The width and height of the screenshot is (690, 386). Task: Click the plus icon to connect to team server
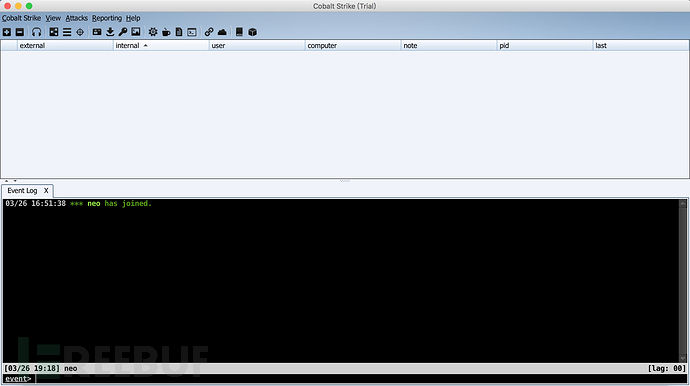(7, 32)
